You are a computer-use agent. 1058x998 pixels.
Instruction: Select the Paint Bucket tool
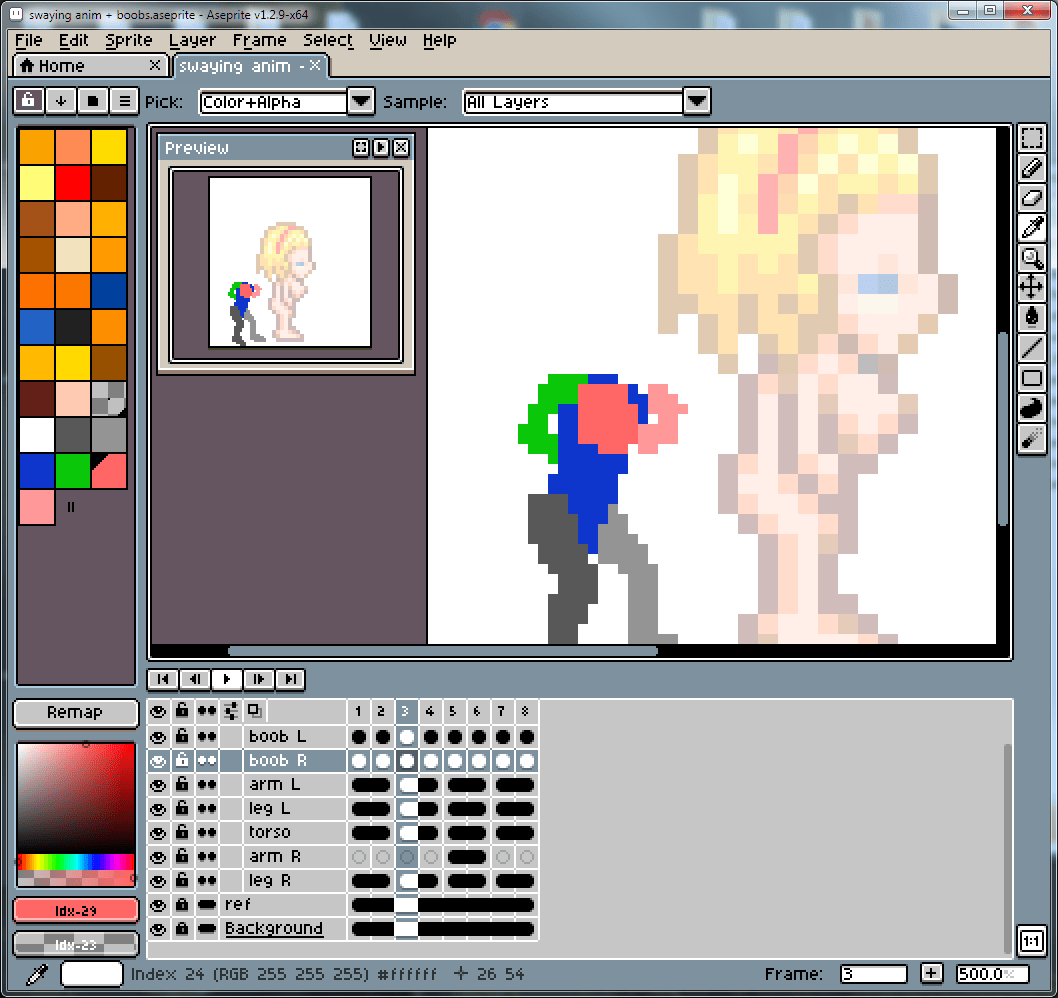1031,319
